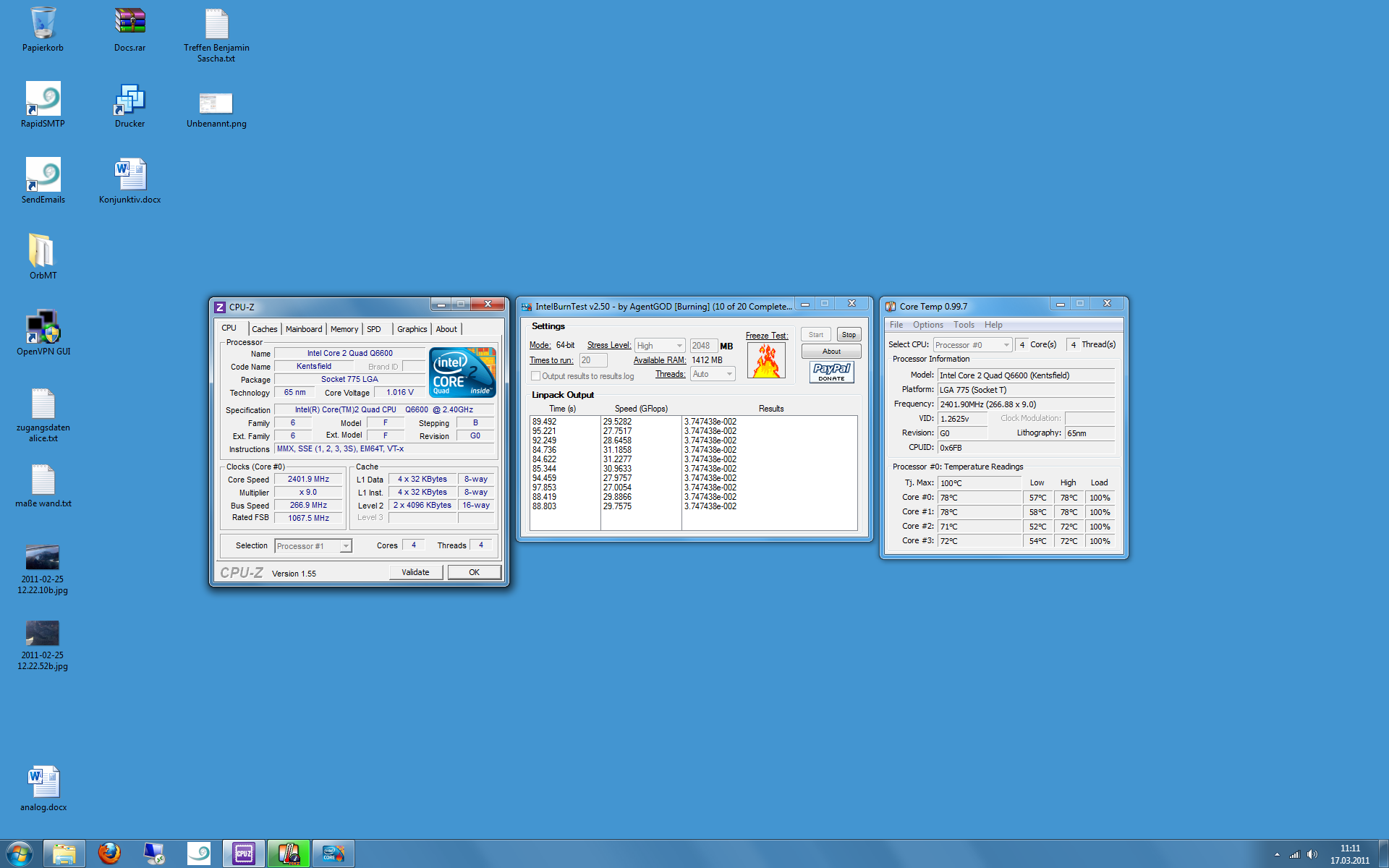
Task: Open the Docs.rar archive icon
Action: [x=129, y=22]
